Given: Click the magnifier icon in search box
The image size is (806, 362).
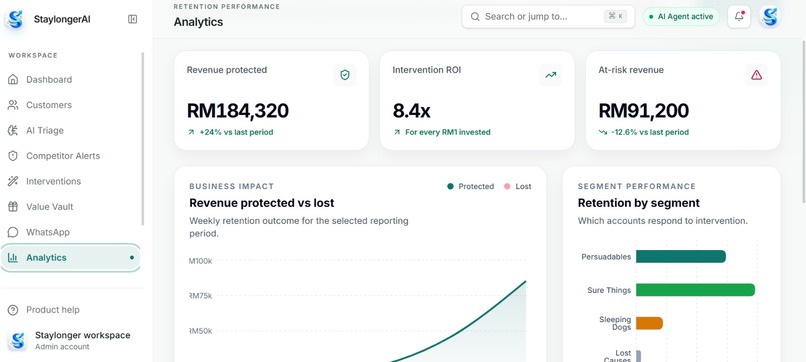Looking at the screenshot, I should tap(475, 16).
